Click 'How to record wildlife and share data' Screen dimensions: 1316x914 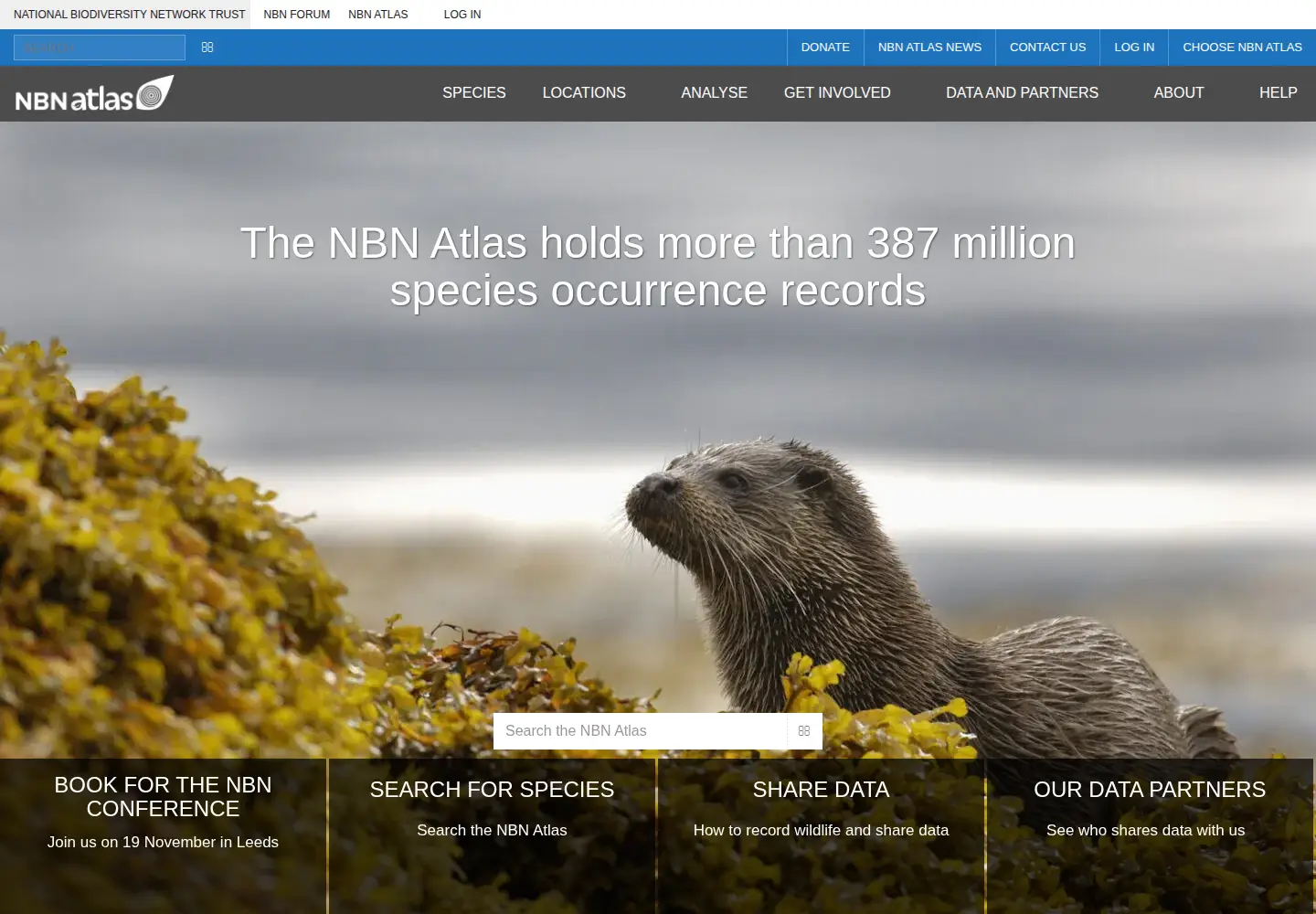[x=821, y=831]
